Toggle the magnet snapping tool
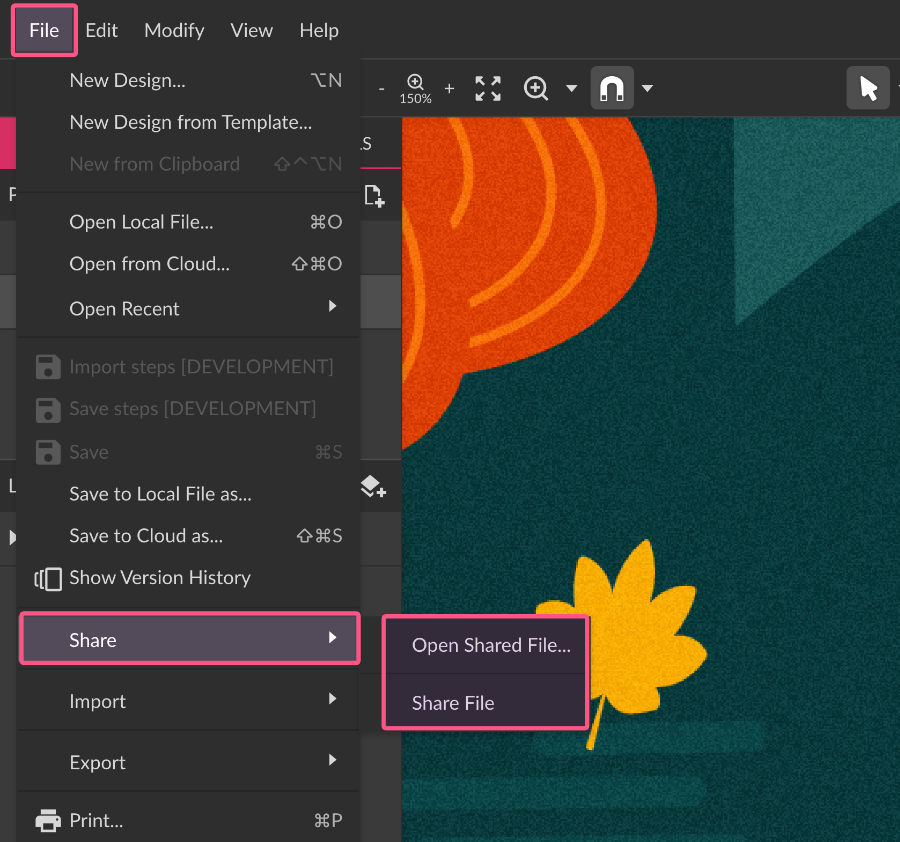This screenshot has width=900, height=842. [x=611, y=88]
